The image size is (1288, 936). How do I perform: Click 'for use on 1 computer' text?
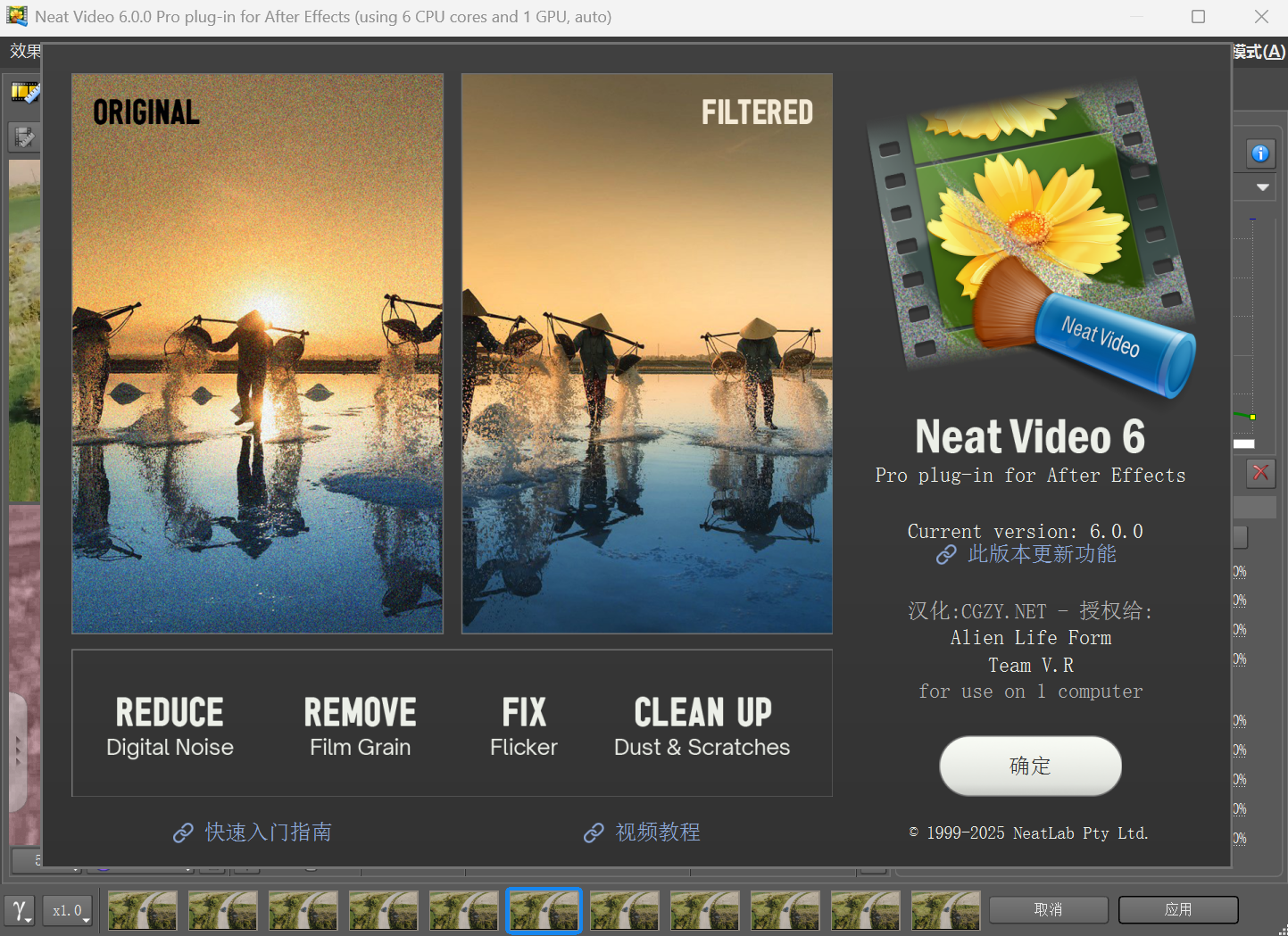pos(1031,692)
